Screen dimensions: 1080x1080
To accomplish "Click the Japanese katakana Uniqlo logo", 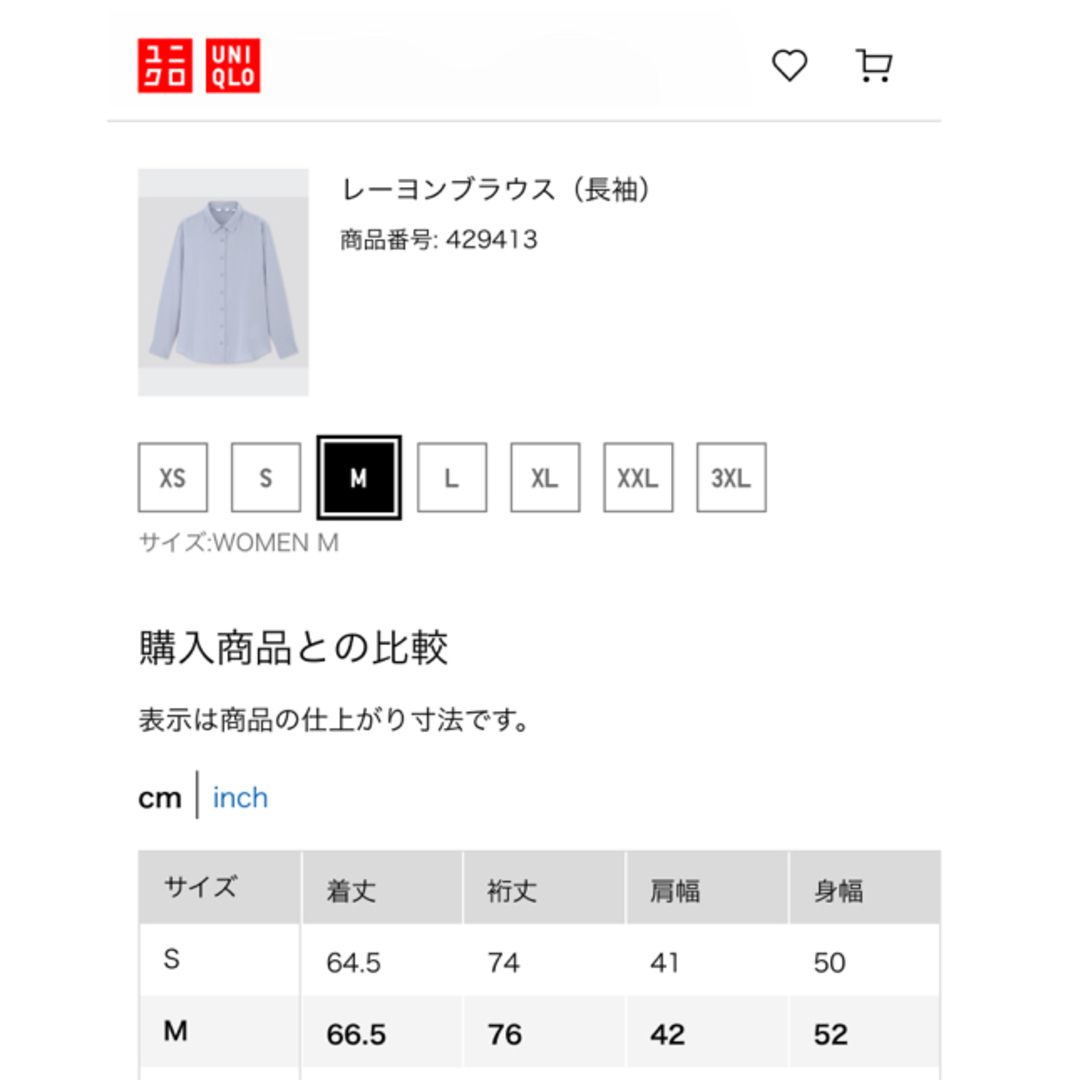I will pyautogui.click(x=165, y=65).
